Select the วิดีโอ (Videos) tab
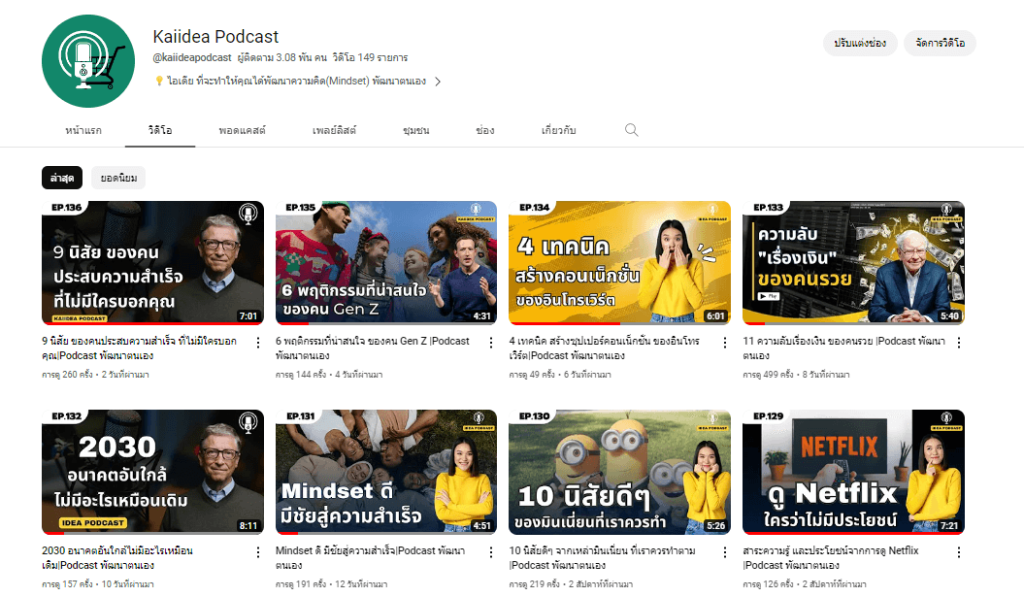The height and width of the screenshot is (597, 1024). tap(160, 131)
